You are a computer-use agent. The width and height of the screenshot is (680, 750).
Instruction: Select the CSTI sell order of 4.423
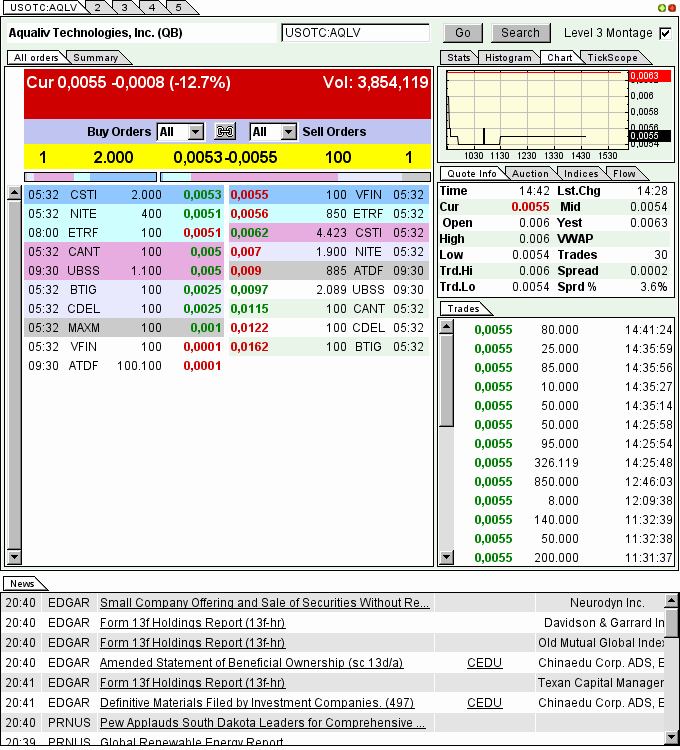[329, 233]
